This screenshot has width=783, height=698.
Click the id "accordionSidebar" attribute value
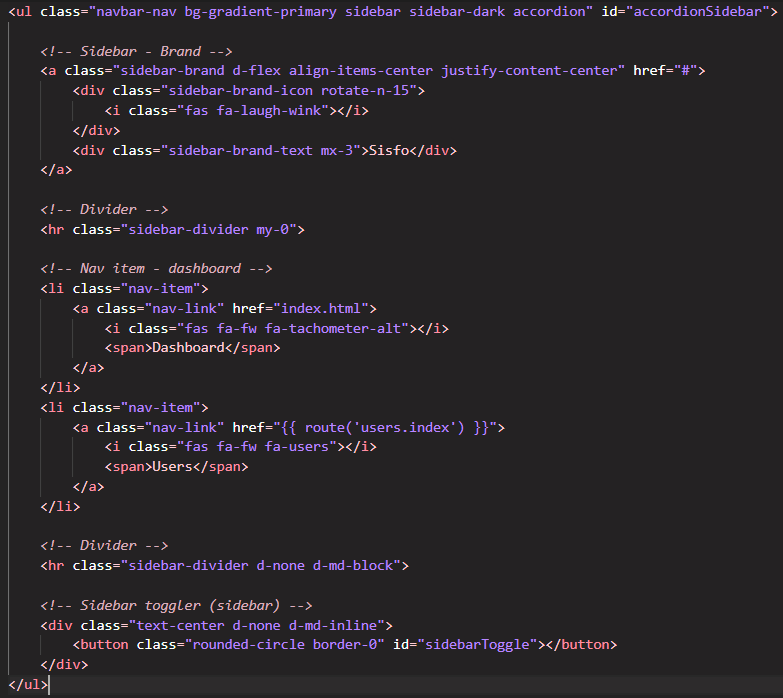pyautogui.click(x=697, y=11)
